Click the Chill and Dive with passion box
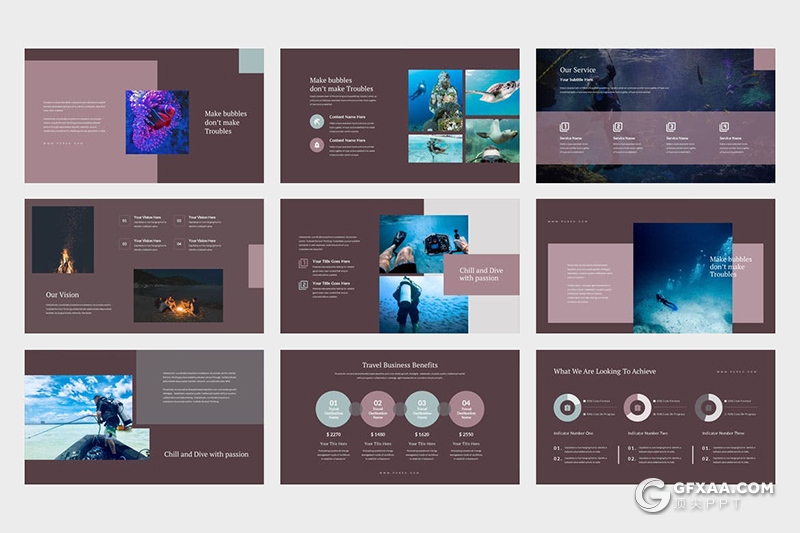The height and width of the screenshot is (533, 800). (480, 275)
